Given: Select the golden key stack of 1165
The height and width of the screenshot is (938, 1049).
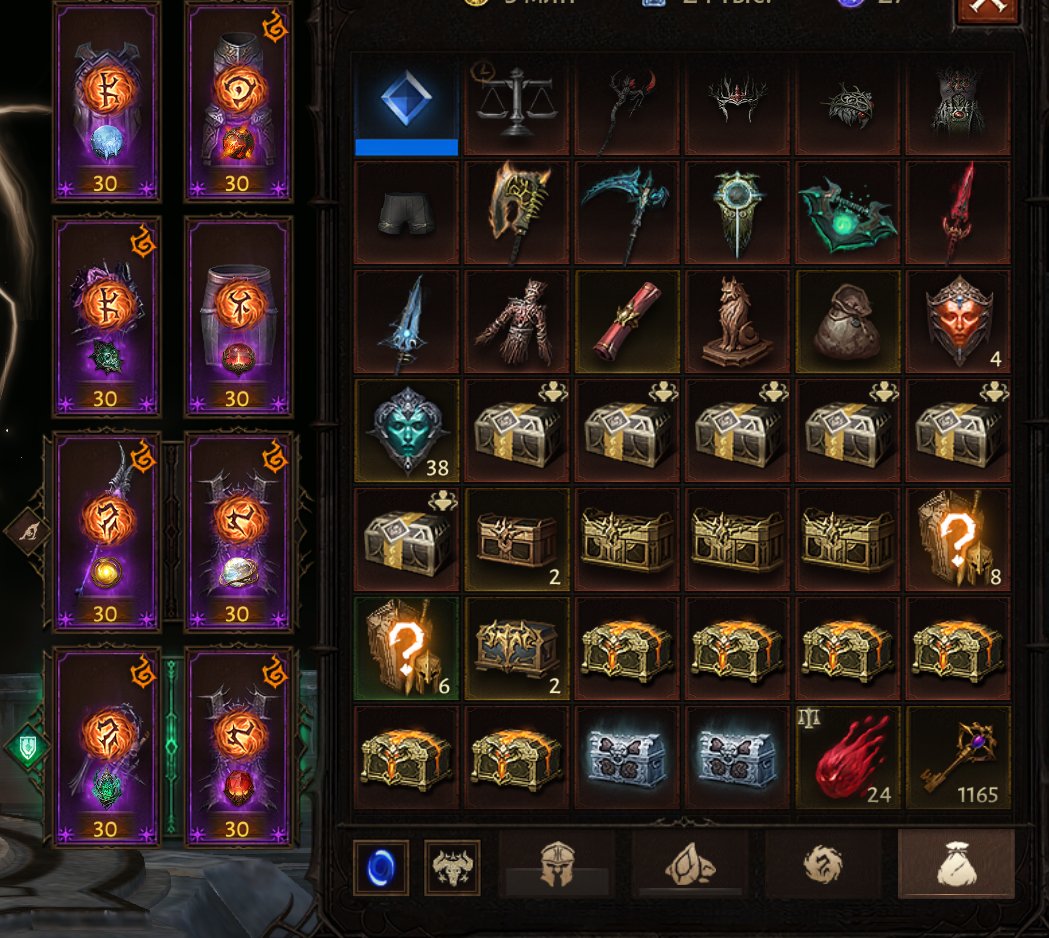Looking at the screenshot, I should click(958, 757).
